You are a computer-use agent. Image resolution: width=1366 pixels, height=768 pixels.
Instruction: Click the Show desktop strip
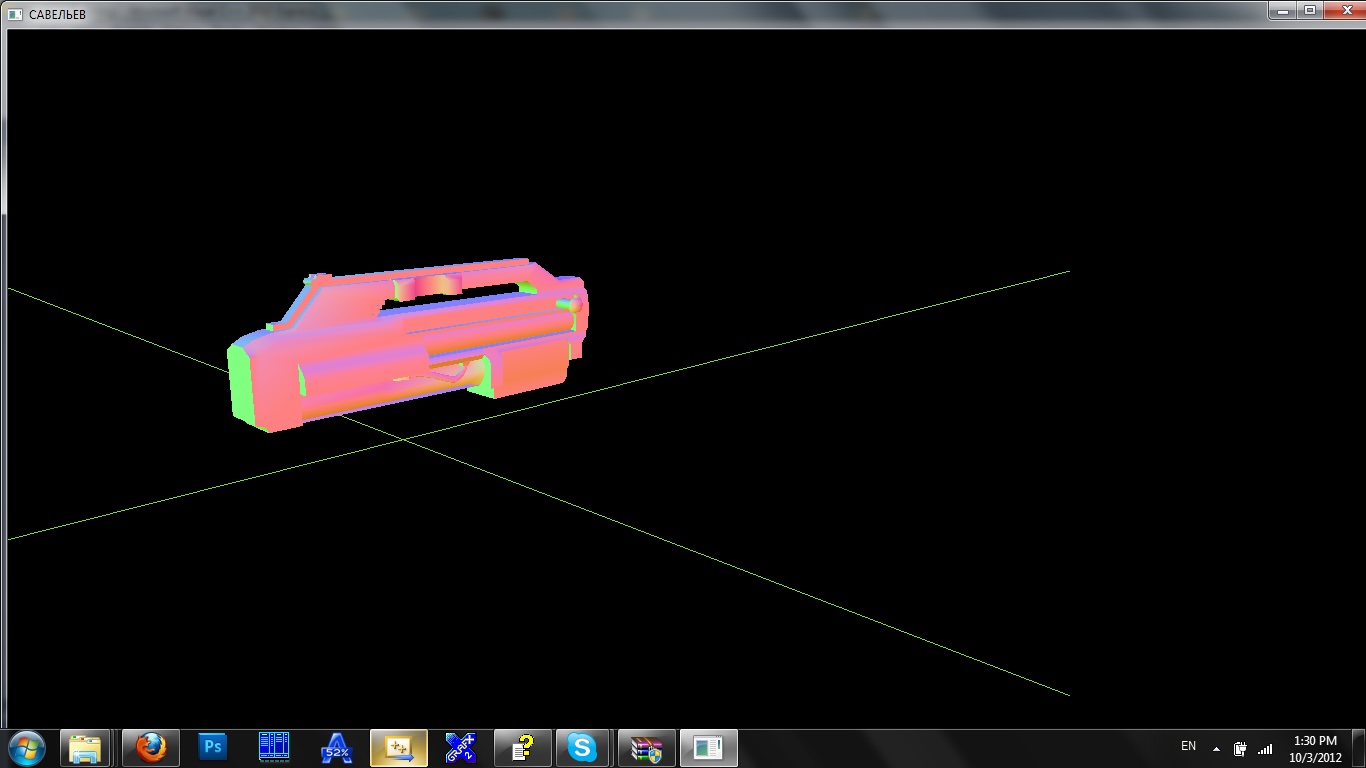pyautogui.click(x=1359, y=748)
